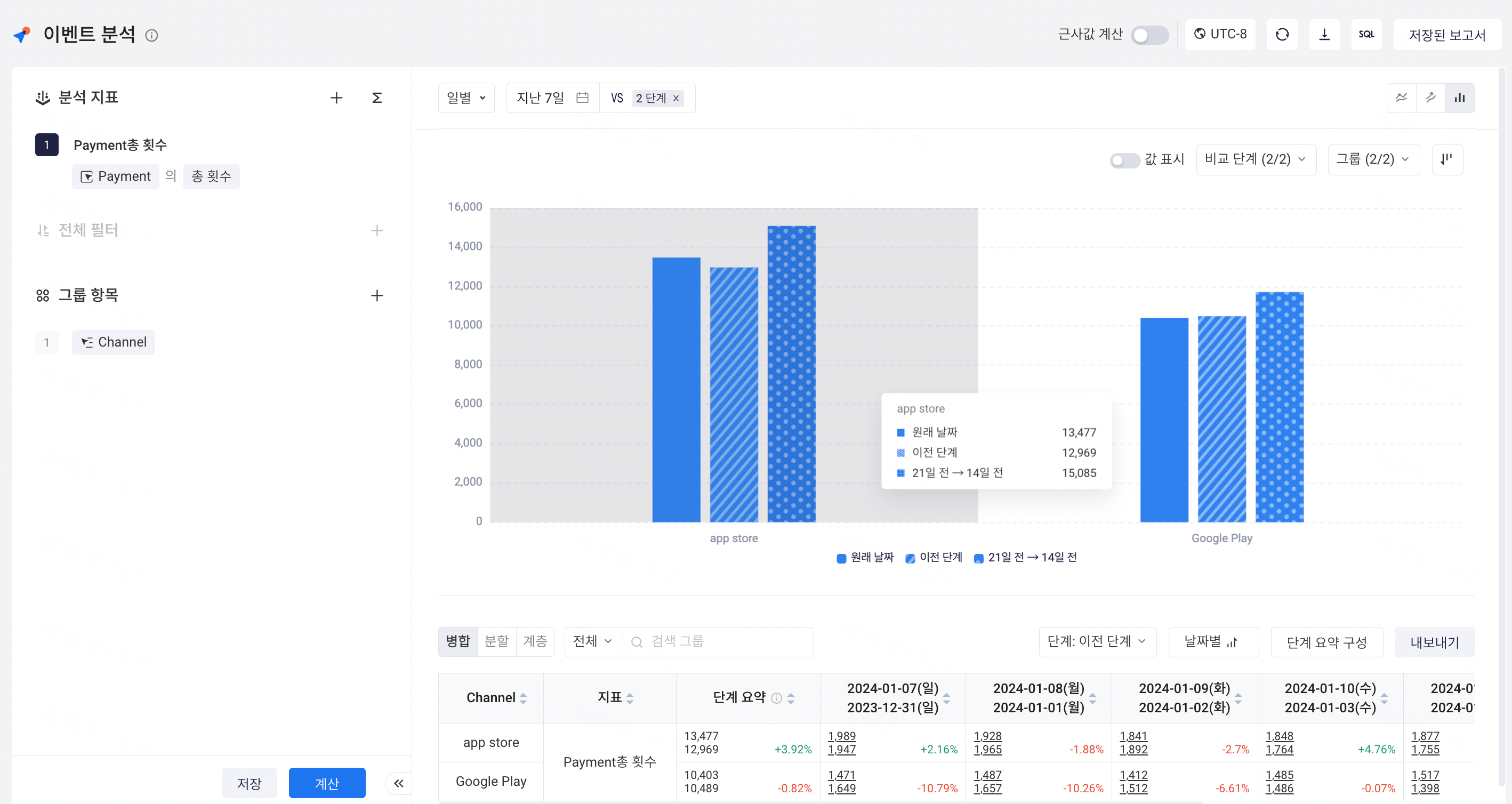Open 저장된 보고서
Image resolution: width=1512 pixels, height=804 pixels.
[x=1447, y=35]
